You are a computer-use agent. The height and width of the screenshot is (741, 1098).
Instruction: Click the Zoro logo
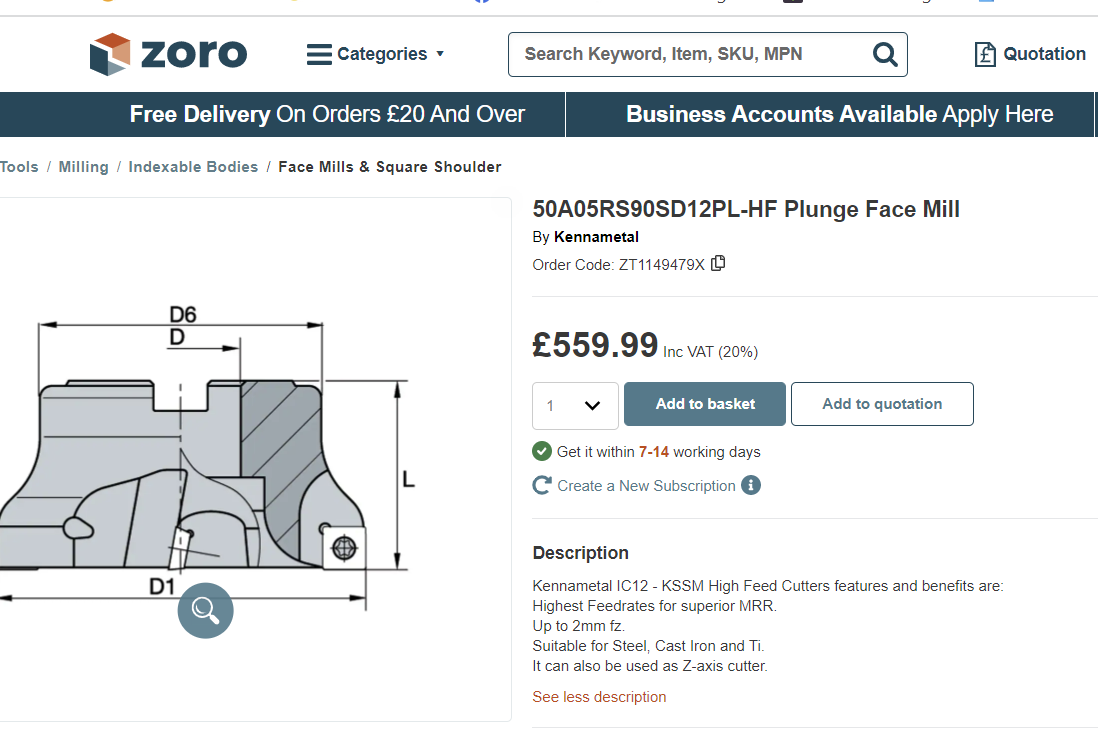tap(168, 54)
